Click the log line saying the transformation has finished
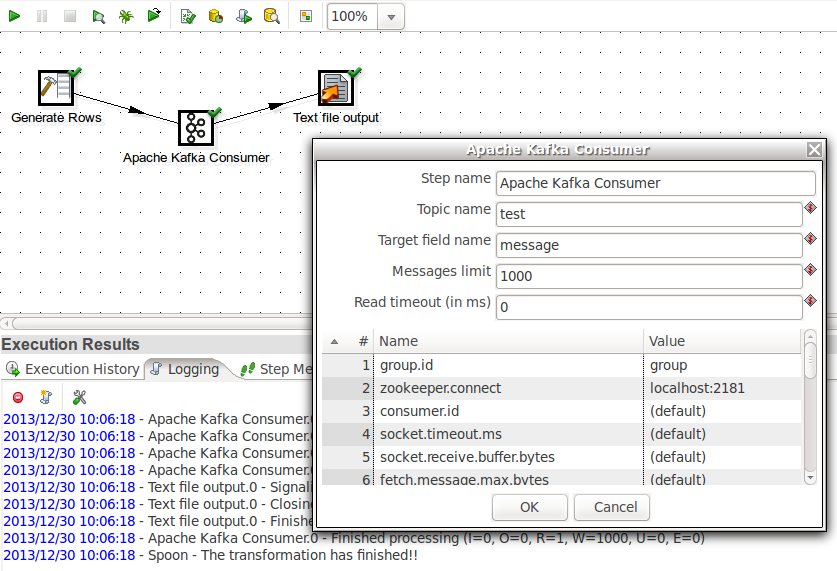837x571 pixels. [210, 555]
